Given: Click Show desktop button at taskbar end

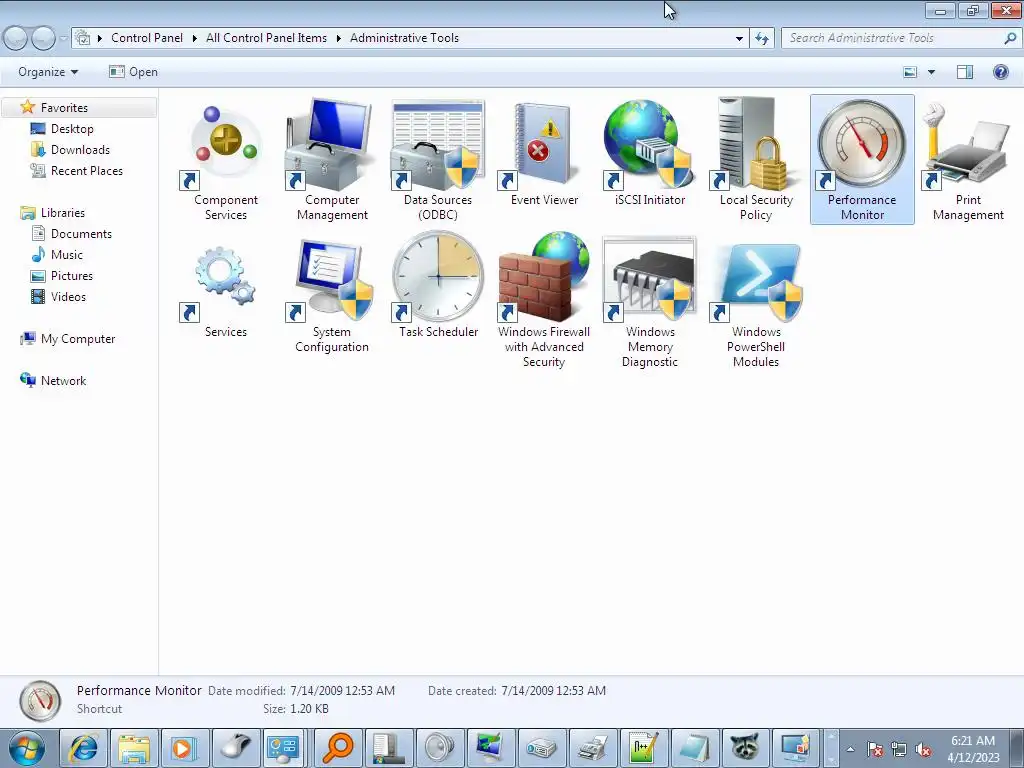Looking at the screenshot, I should click(x=1018, y=748).
